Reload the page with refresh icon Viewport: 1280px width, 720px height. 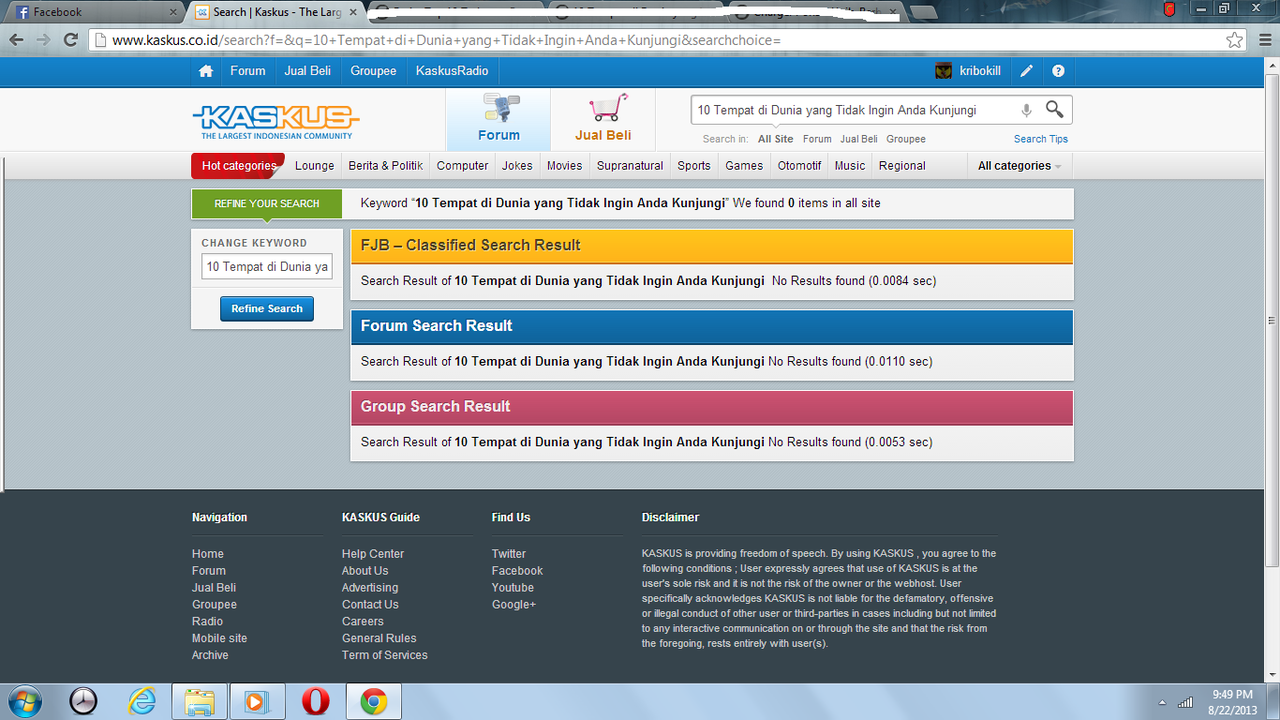pyautogui.click(x=70, y=40)
